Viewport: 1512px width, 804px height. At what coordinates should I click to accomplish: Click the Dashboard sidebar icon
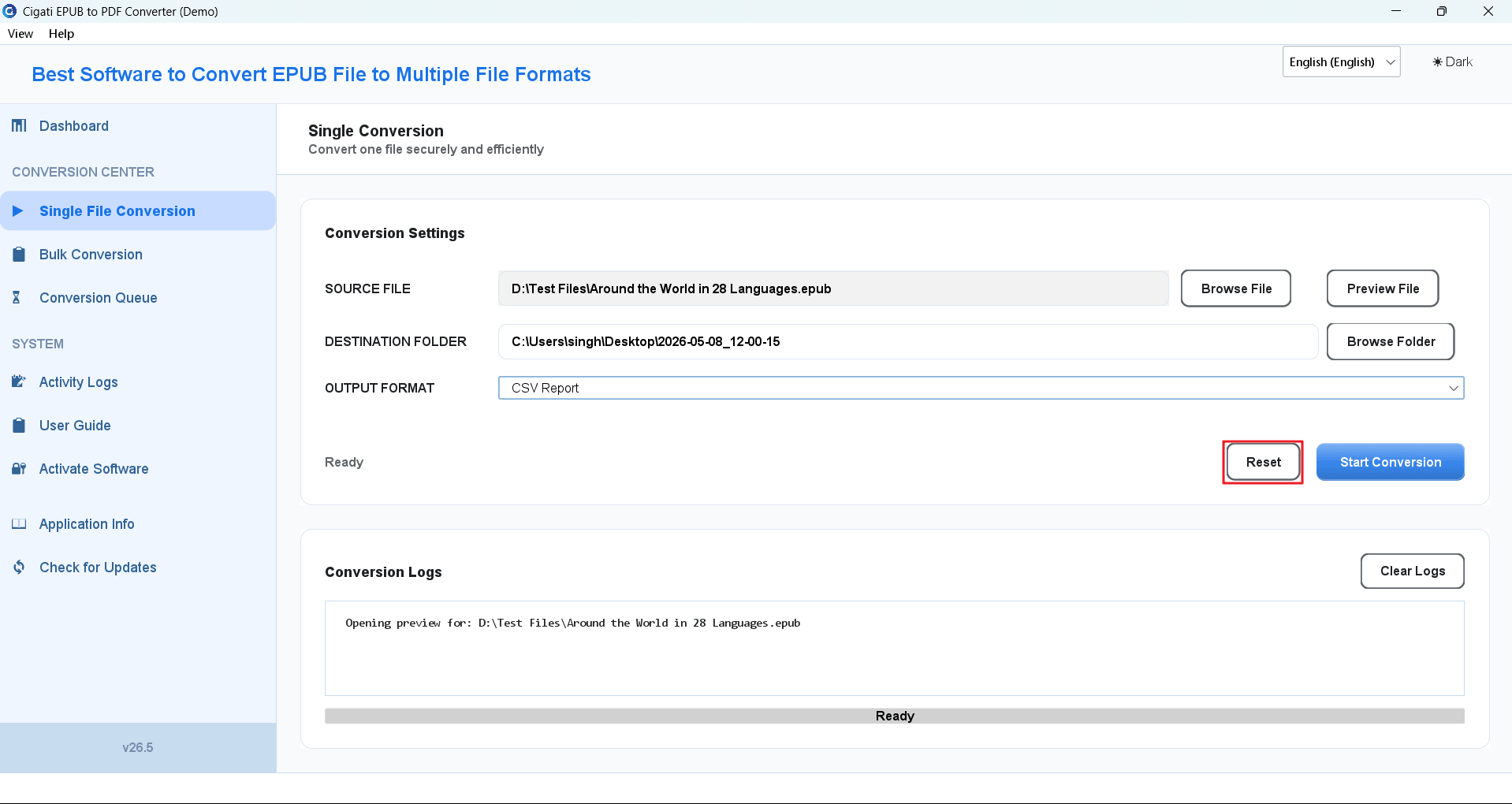pyautogui.click(x=19, y=126)
